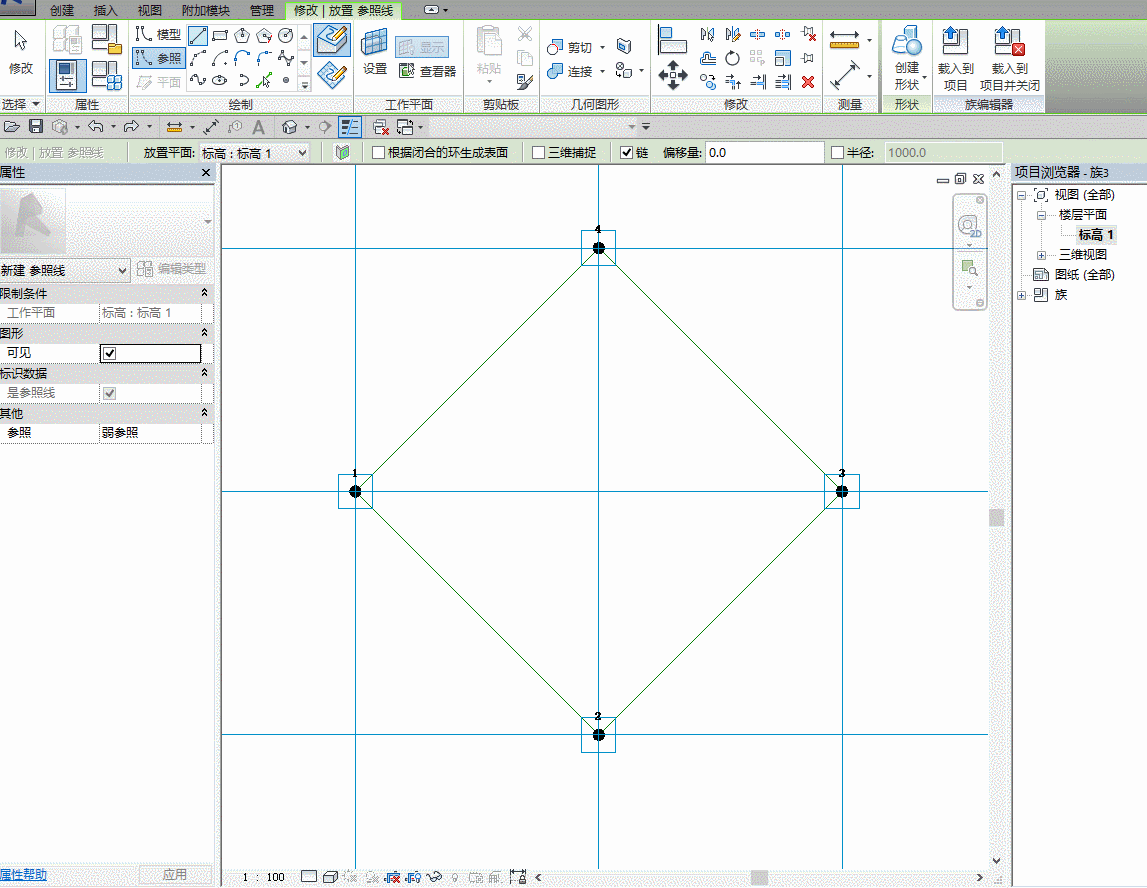
Task: Click the aligned dimension measure icon
Action: [845, 75]
